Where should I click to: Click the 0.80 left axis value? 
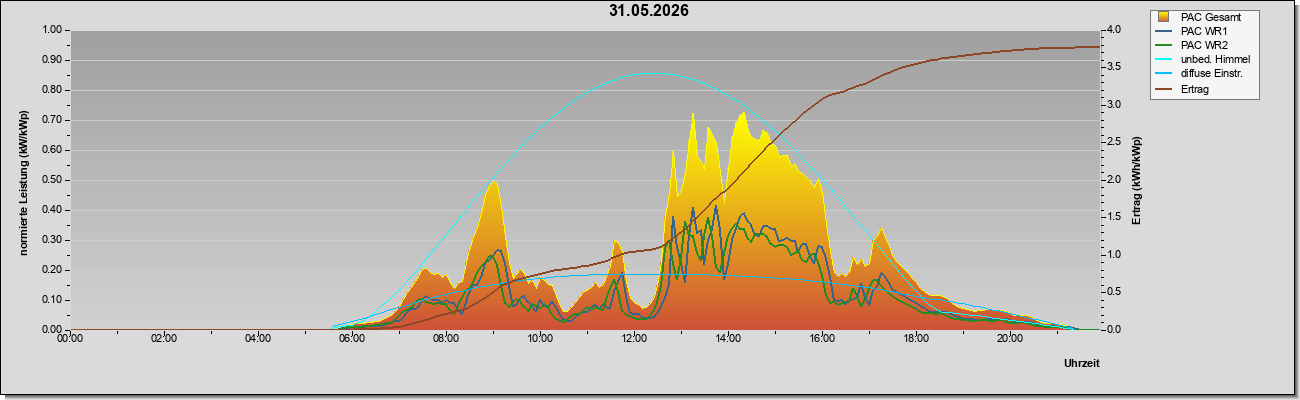52,90
